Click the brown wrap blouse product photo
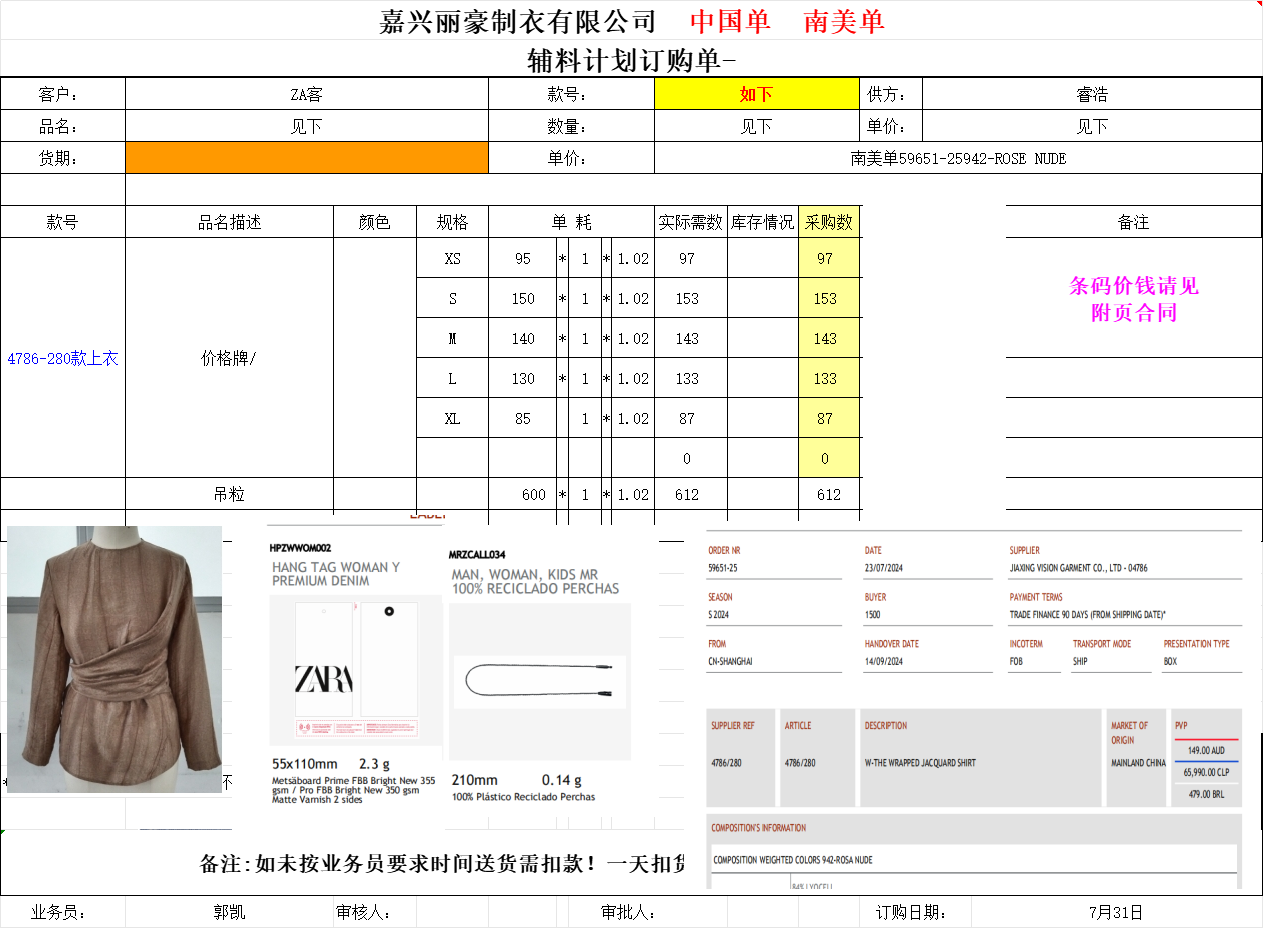1263x928 pixels. [114, 659]
